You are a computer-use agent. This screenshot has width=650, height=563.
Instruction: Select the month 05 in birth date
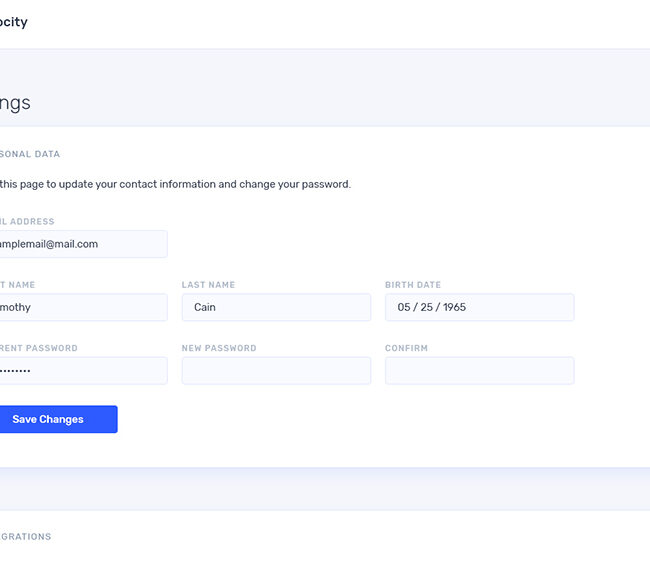click(x=405, y=307)
